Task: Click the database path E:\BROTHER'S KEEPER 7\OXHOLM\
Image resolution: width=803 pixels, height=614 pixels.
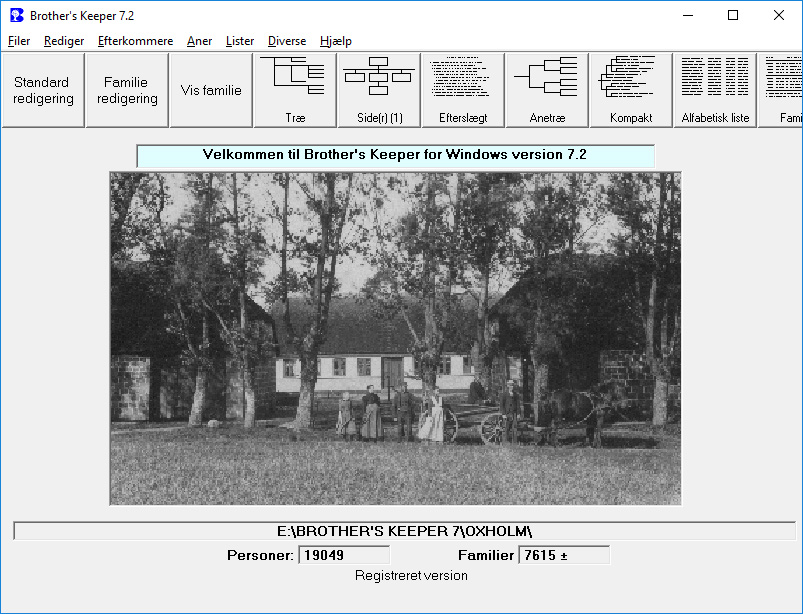Action: click(405, 531)
